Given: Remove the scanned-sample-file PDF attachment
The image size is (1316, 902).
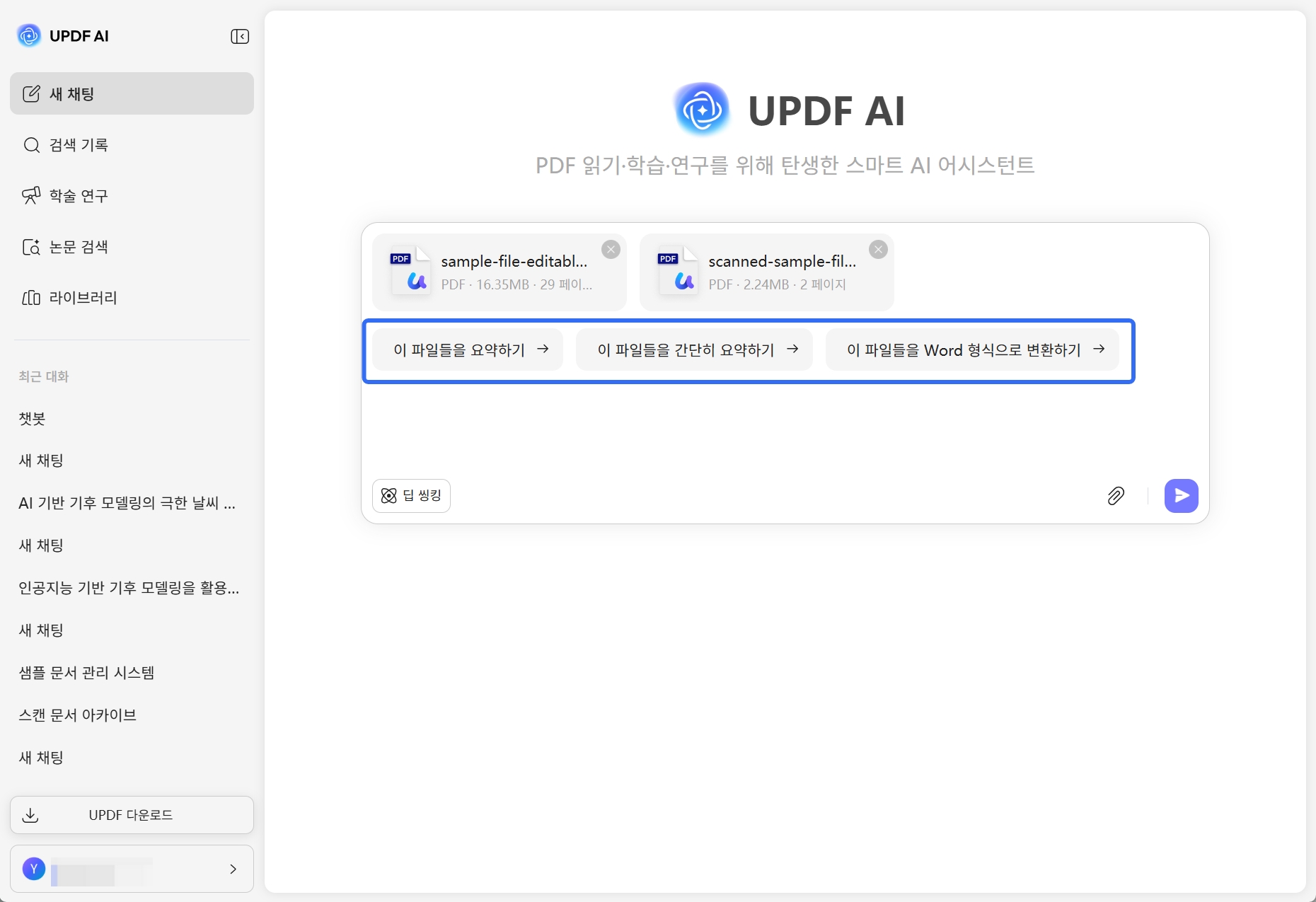Looking at the screenshot, I should click(878, 249).
